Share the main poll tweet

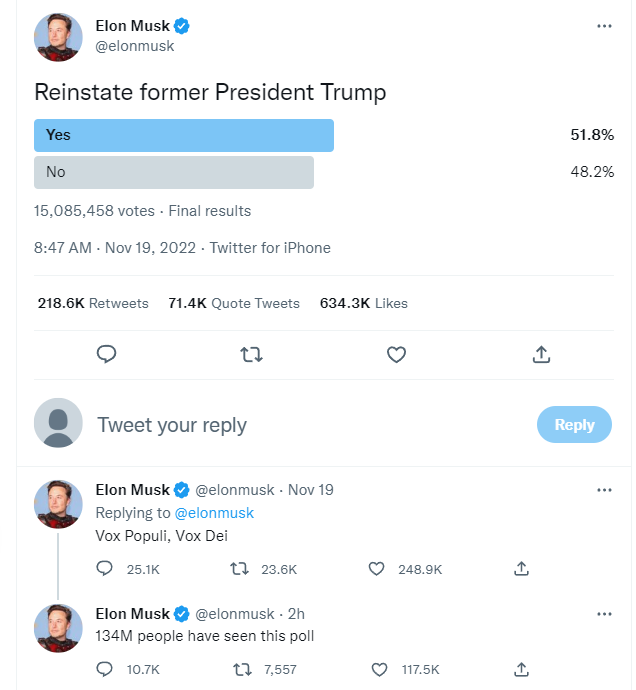tap(541, 354)
